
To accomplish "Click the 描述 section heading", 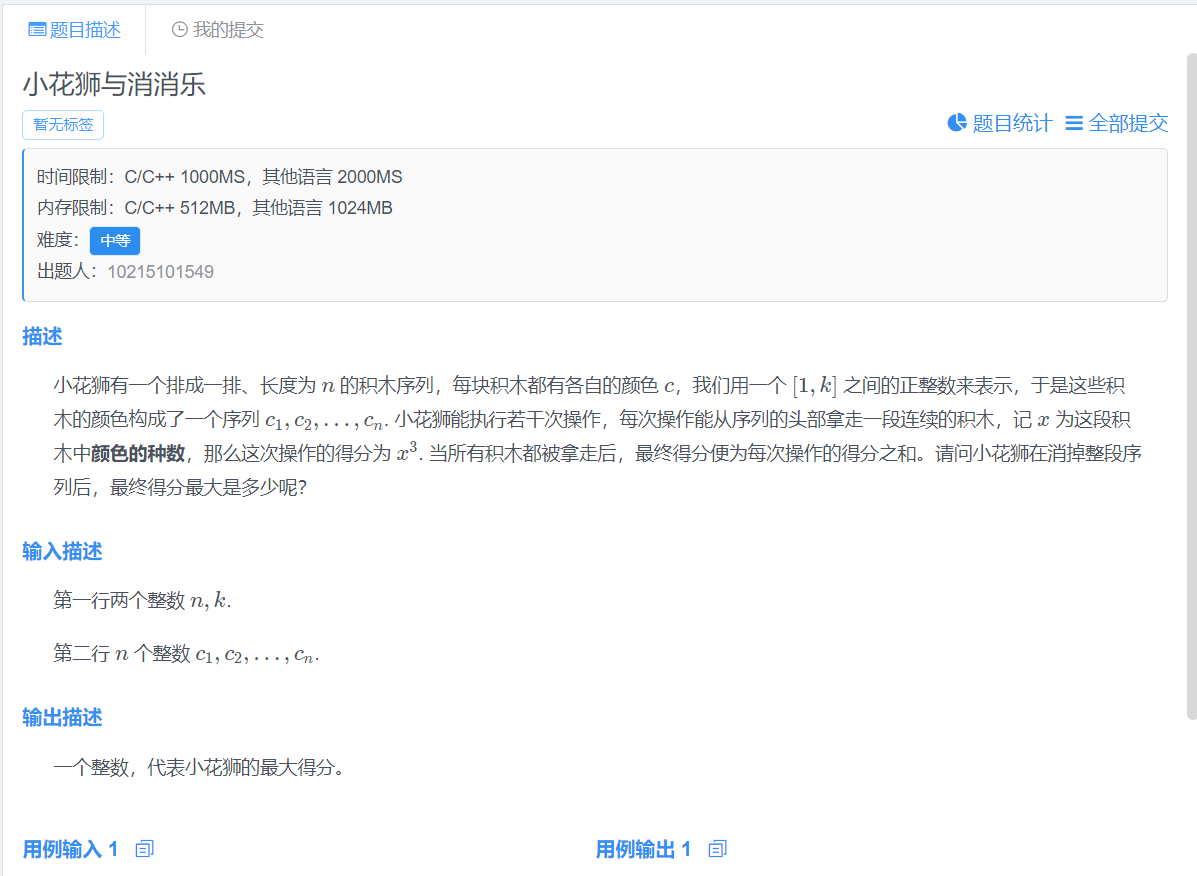I will tap(42, 337).
